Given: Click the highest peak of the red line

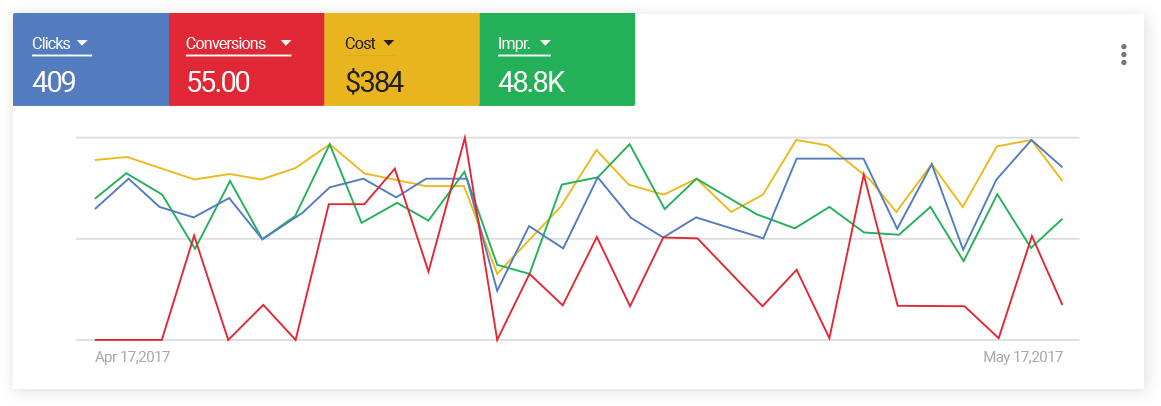Looking at the screenshot, I should [x=464, y=137].
